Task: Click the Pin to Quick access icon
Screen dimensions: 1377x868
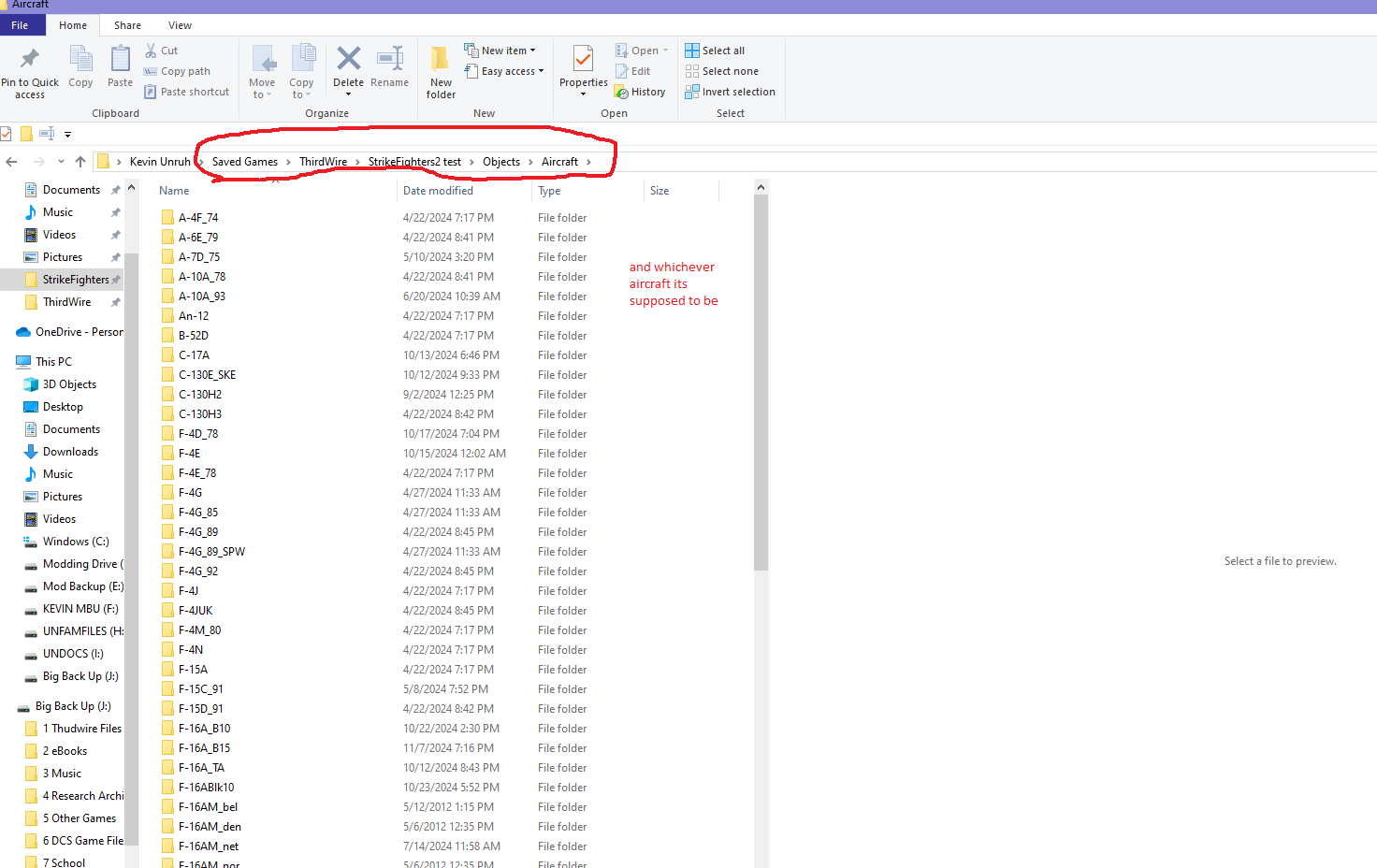Action: pos(30,59)
